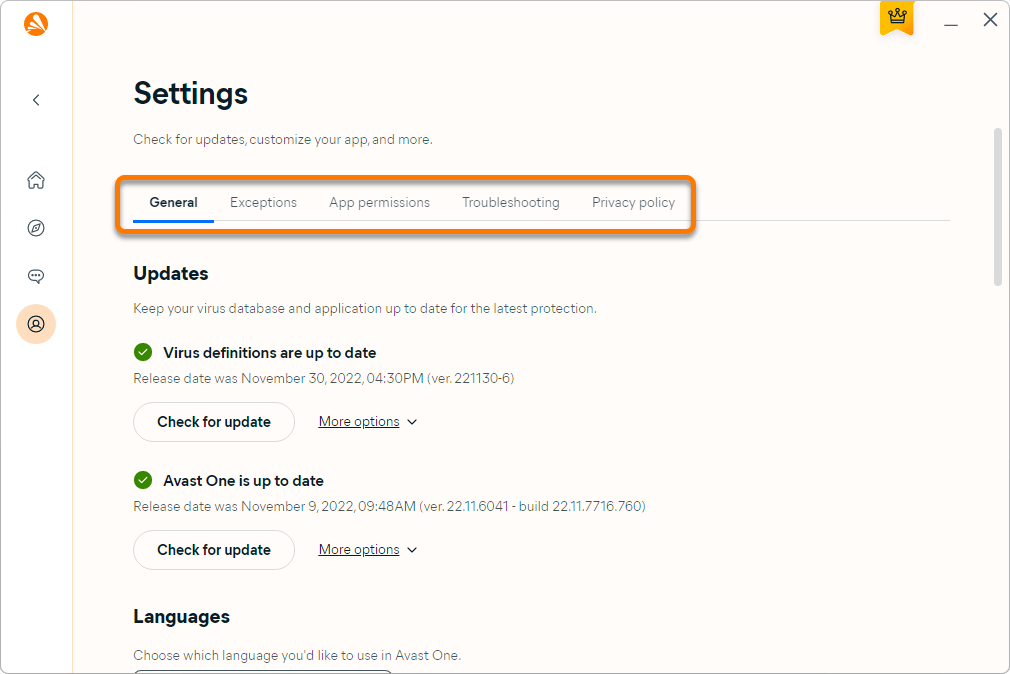Viewport: 1010px width, 674px height.
Task: Check for Avast One application update
Action: point(213,550)
